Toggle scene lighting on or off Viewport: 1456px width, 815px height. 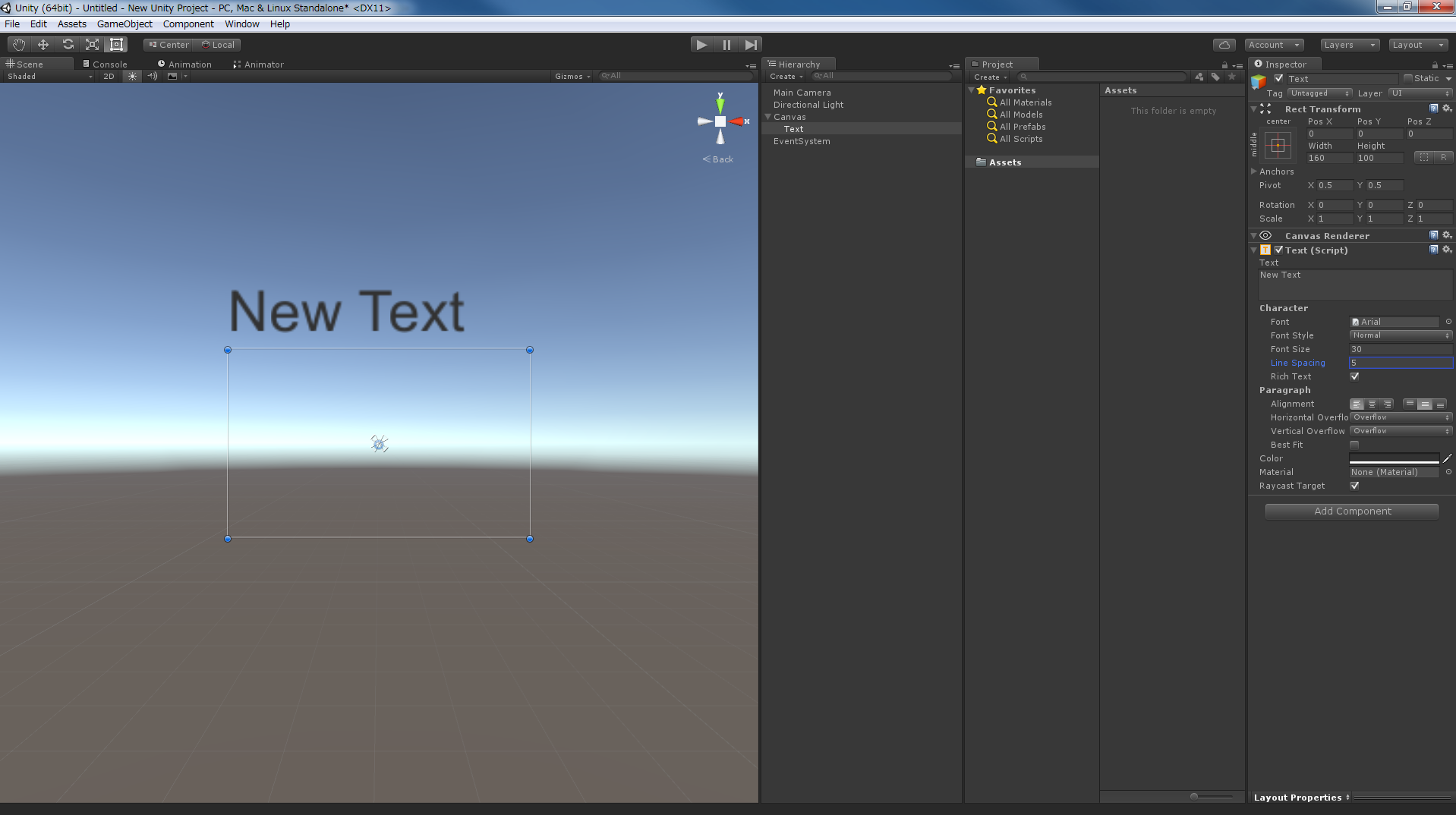pos(133,76)
